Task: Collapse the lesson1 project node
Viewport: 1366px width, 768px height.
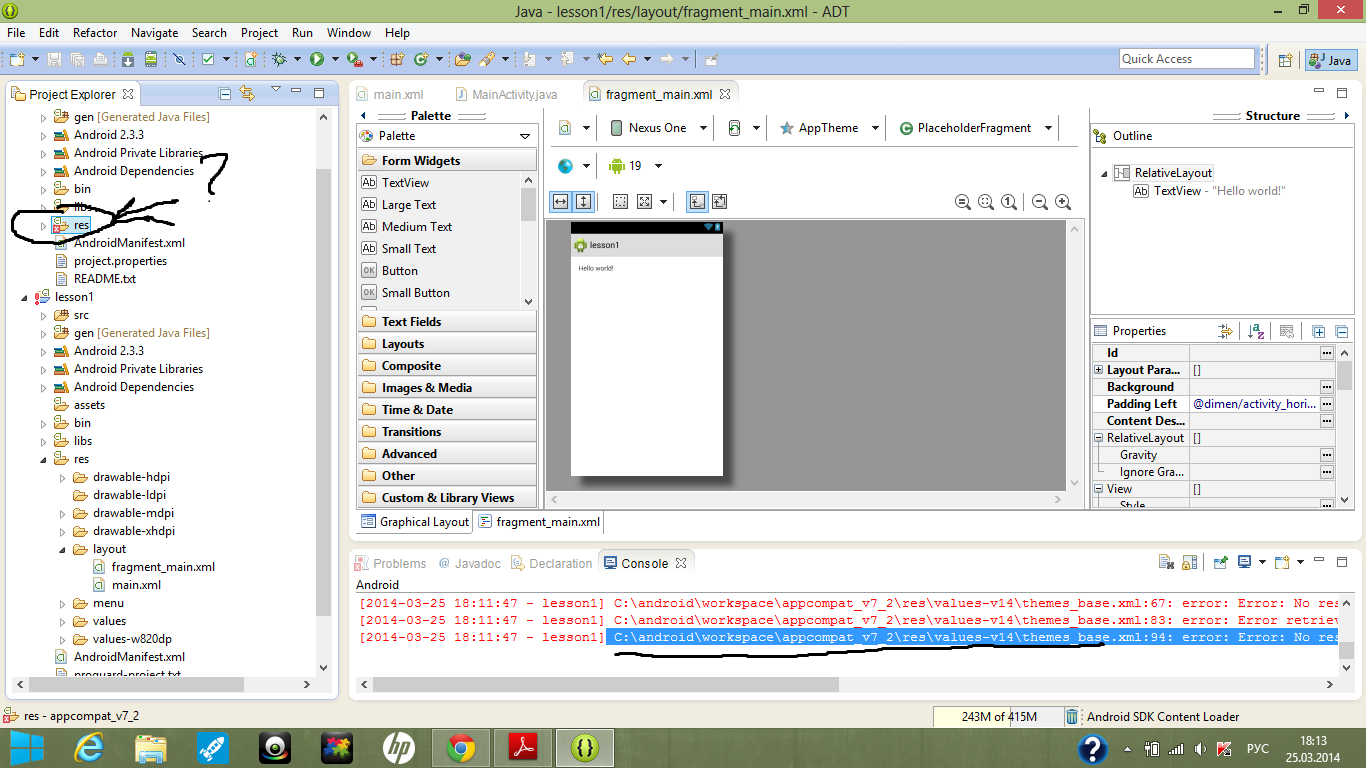Action: coord(25,297)
